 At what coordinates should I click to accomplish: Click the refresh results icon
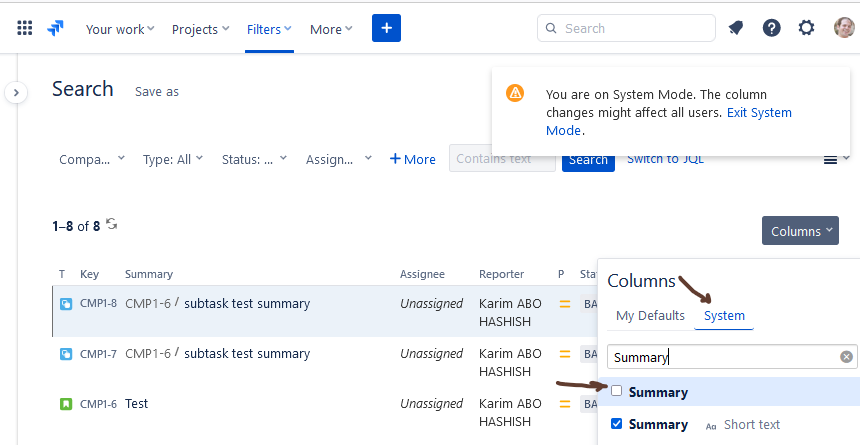112,224
